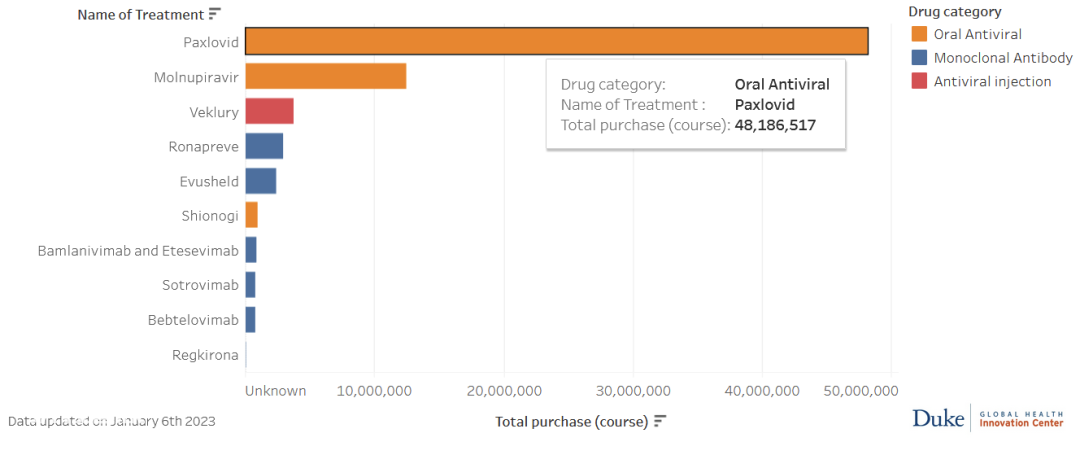This screenshot has width=1080, height=455.
Task: Select the Ronapreve blue bar
Action: (x=264, y=146)
